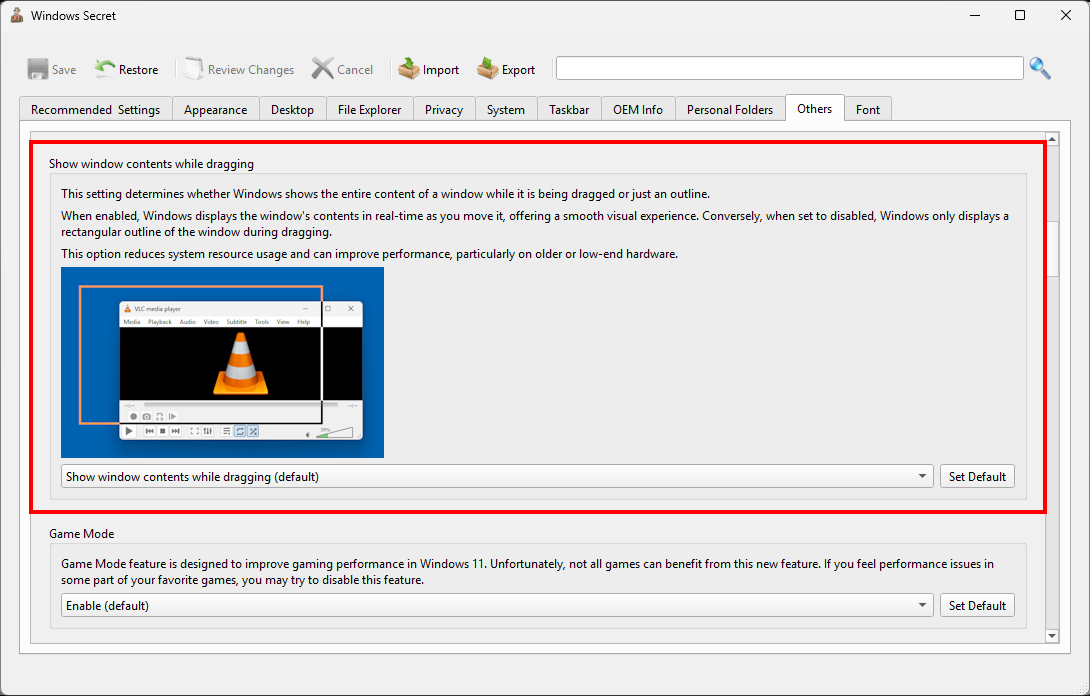Click the vertical scrollbar thumb
The image size is (1090, 696).
1052,248
